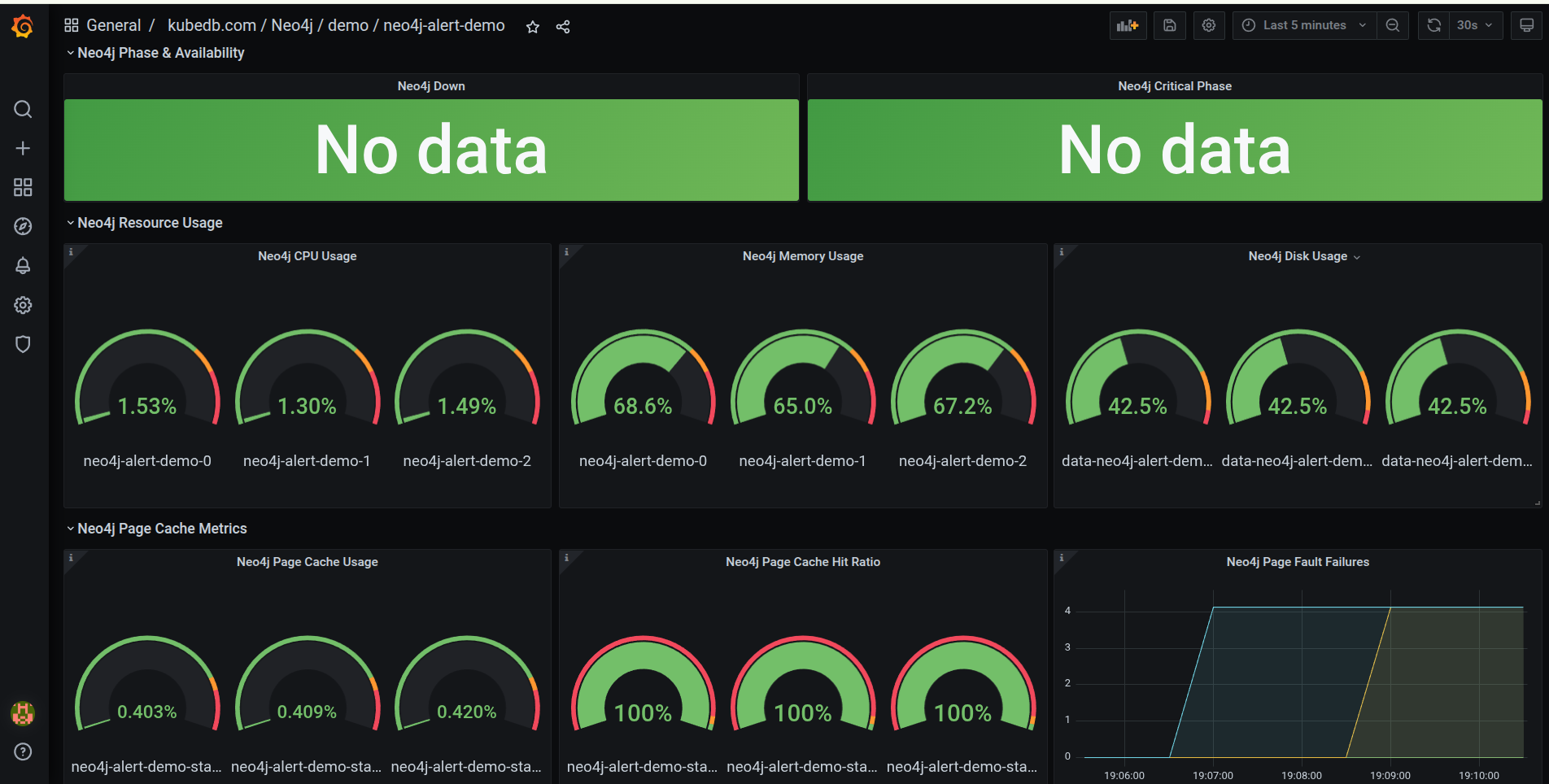The width and height of the screenshot is (1549, 784).
Task: Open the Grafana home logo
Action: [x=23, y=27]
